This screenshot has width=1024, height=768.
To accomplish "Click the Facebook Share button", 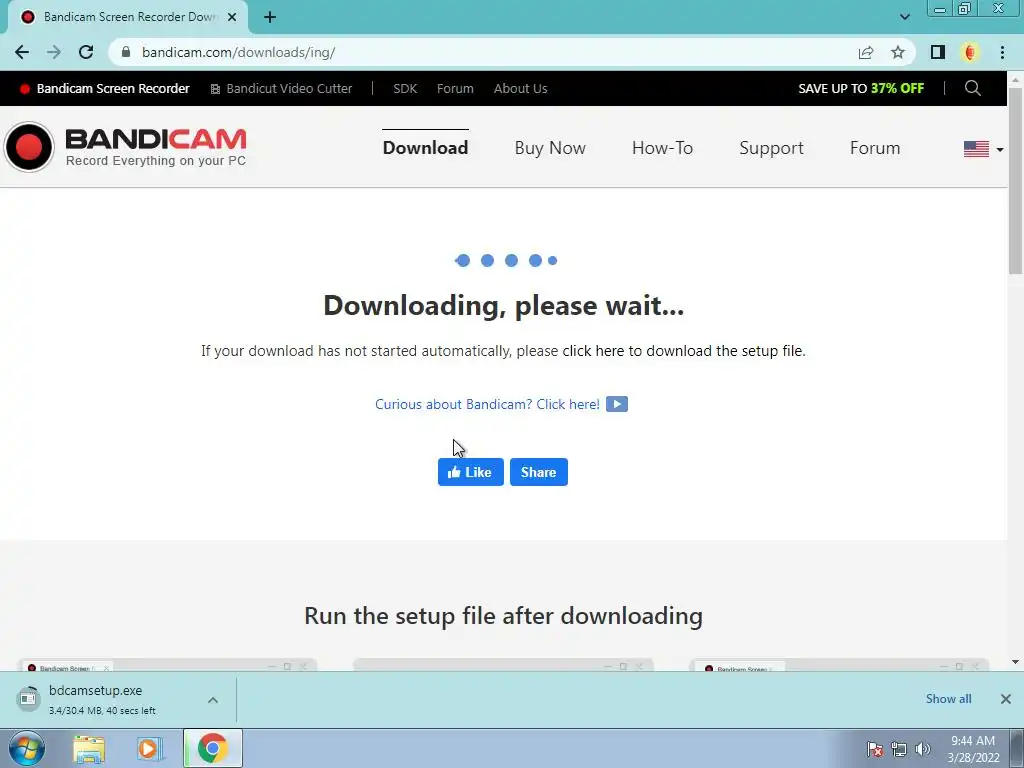I will point(539,472).
